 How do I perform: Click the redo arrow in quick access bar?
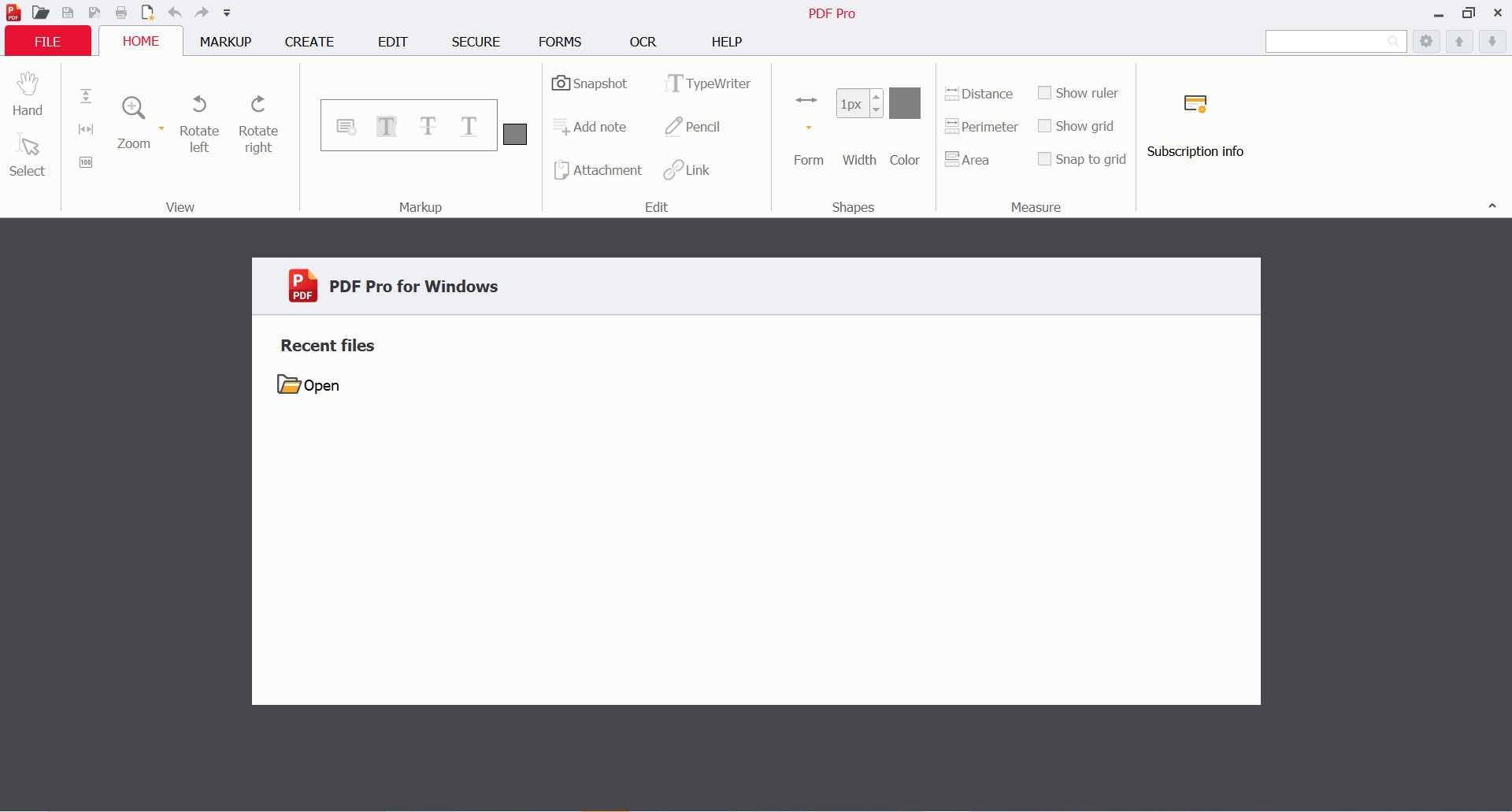(x=202, y=13)
